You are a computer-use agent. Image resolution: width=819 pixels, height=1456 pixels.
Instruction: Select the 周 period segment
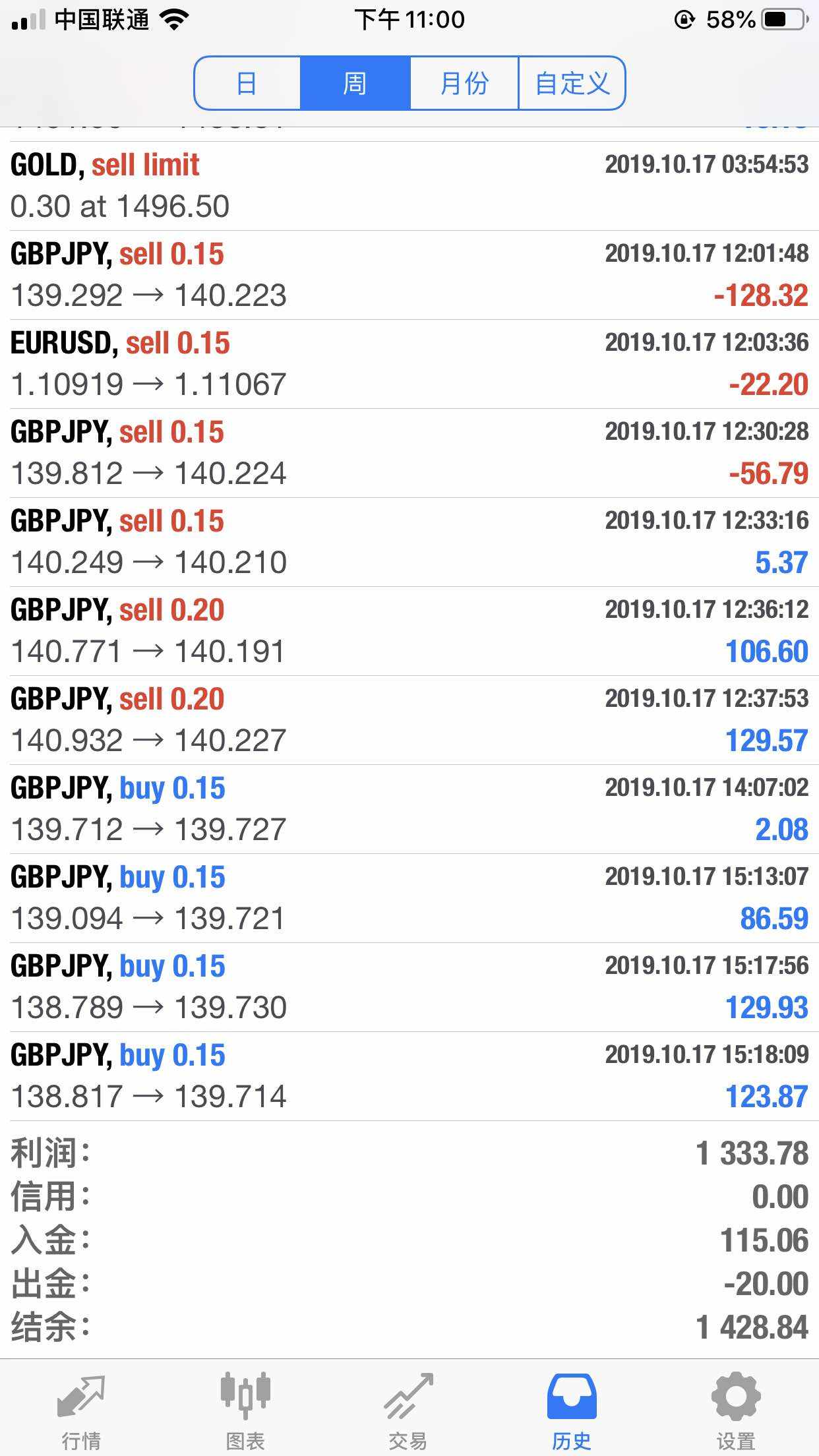pos(355,83)
